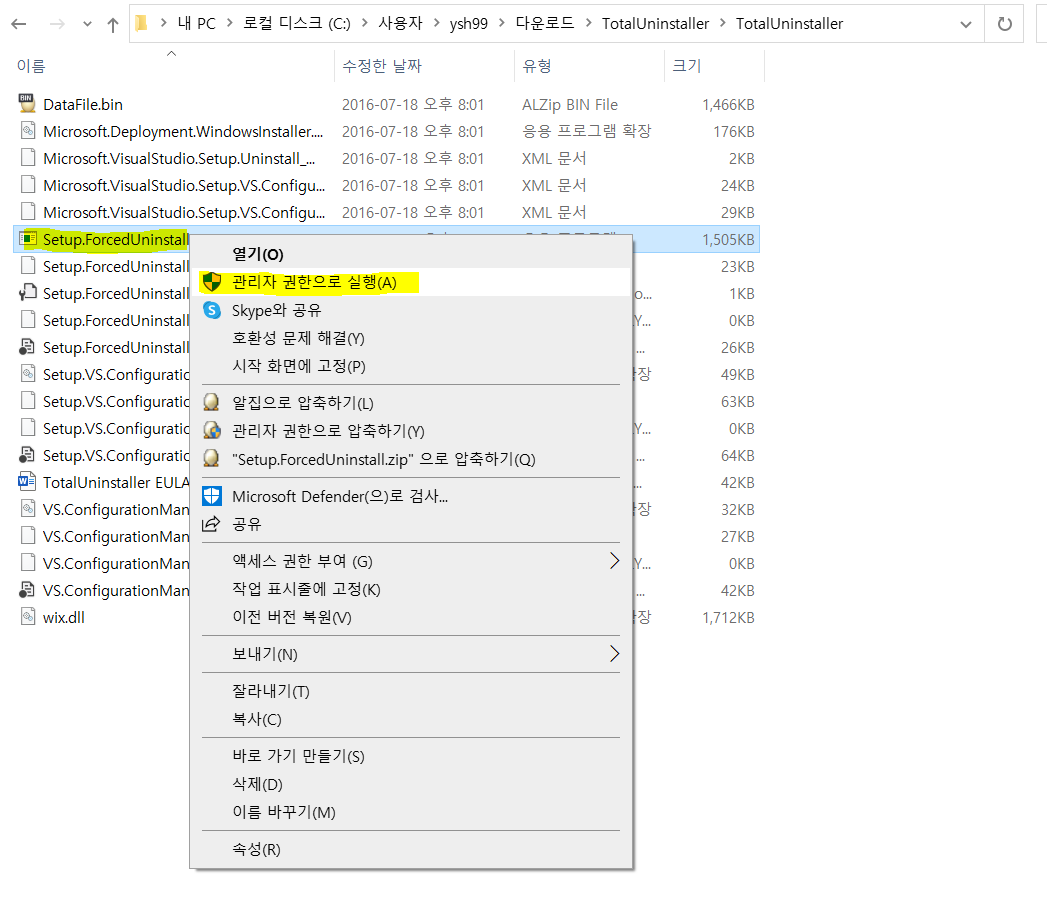
Task: Choose 이전 버전 복원(V)
Action: click(x=292, y=617)
